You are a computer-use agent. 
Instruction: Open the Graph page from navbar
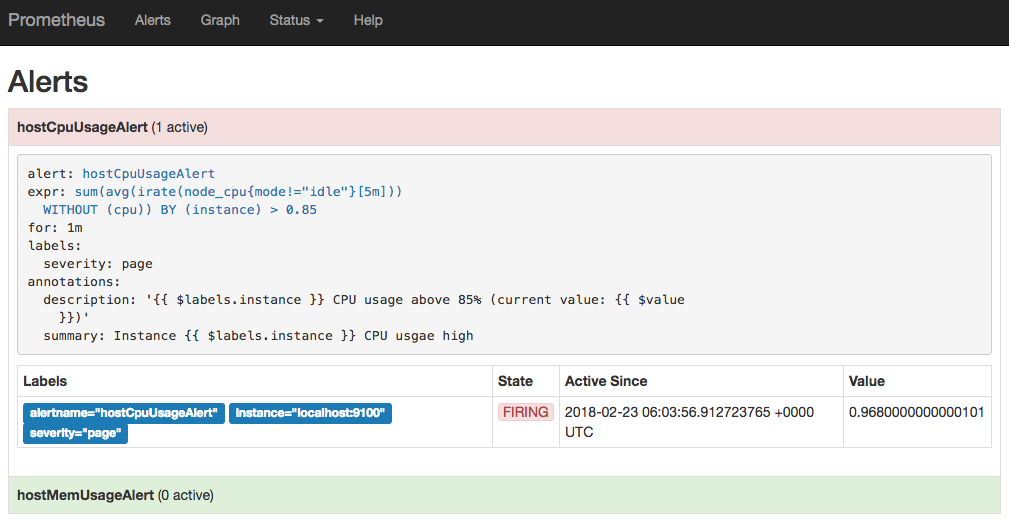click(x=220, y=20)
